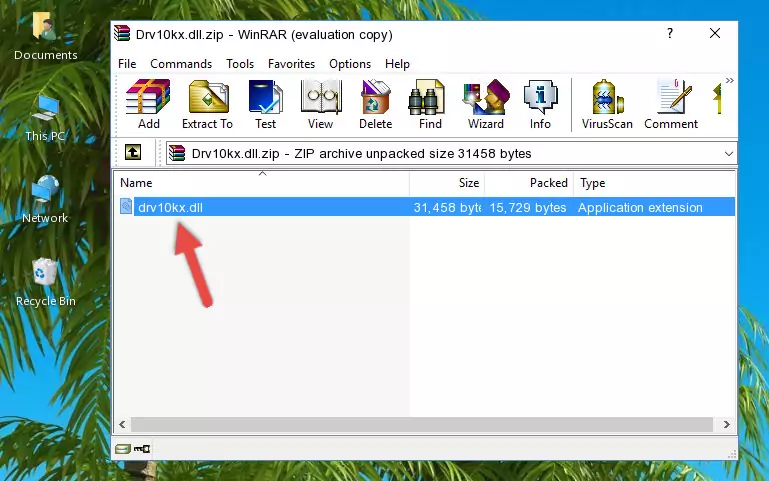Sort by the Size column header

pyautogui.click(x=447, y=183)
